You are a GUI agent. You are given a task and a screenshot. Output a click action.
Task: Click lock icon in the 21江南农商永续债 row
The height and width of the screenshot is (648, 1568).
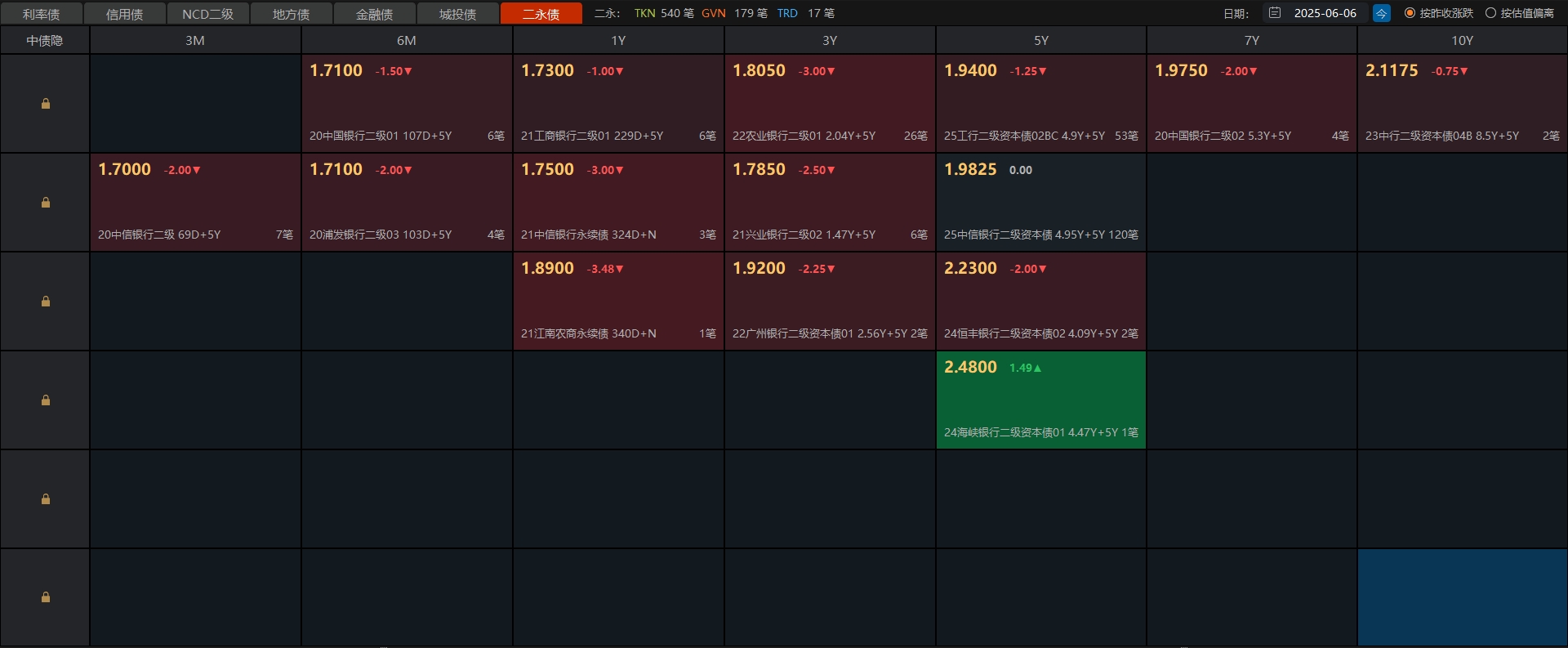46,302
